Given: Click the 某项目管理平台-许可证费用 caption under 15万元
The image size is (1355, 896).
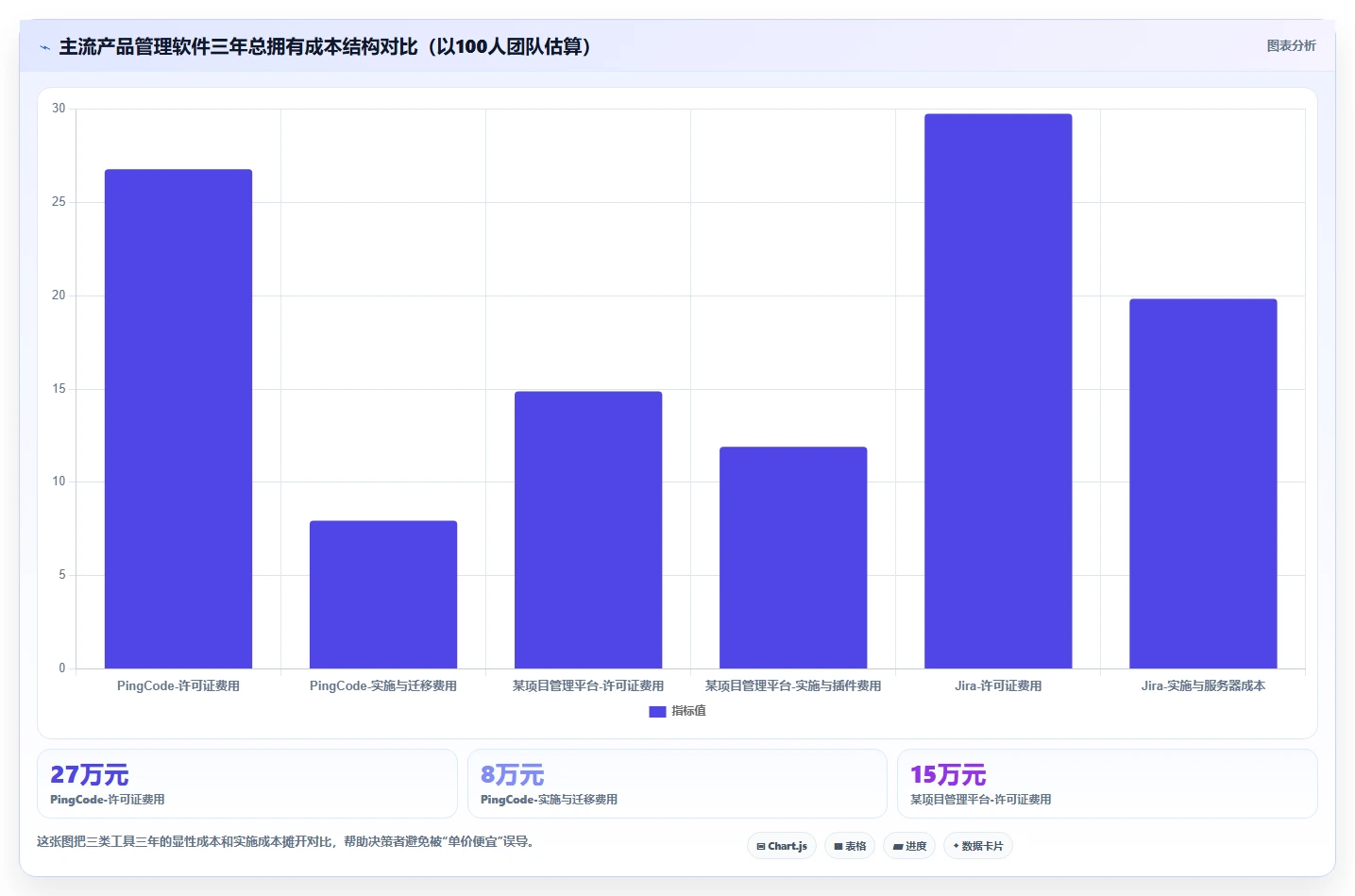Looking at the screenshot, I should 981,800.
